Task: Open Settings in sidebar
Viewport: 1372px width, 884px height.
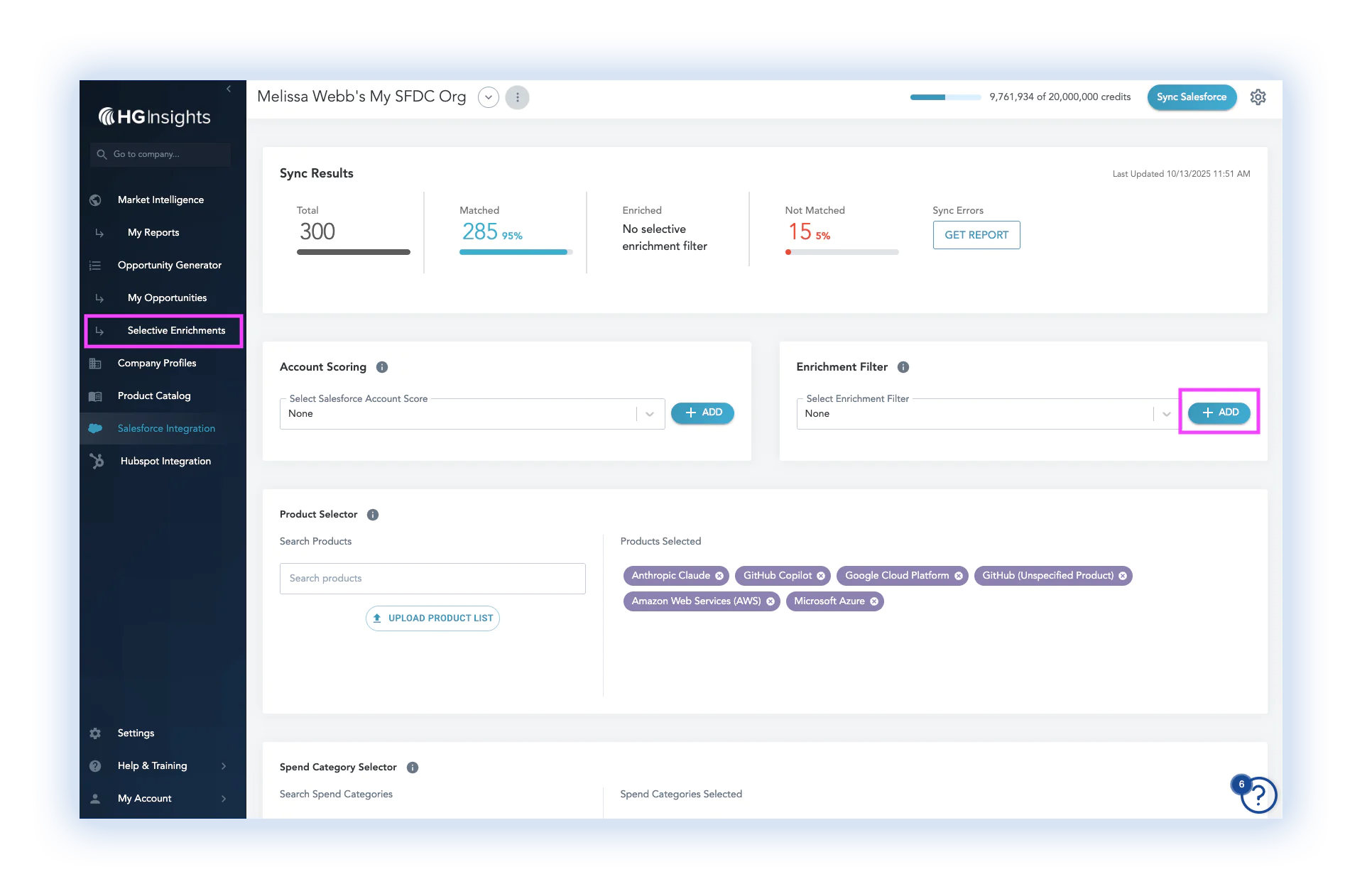Action: coord(136,733)
